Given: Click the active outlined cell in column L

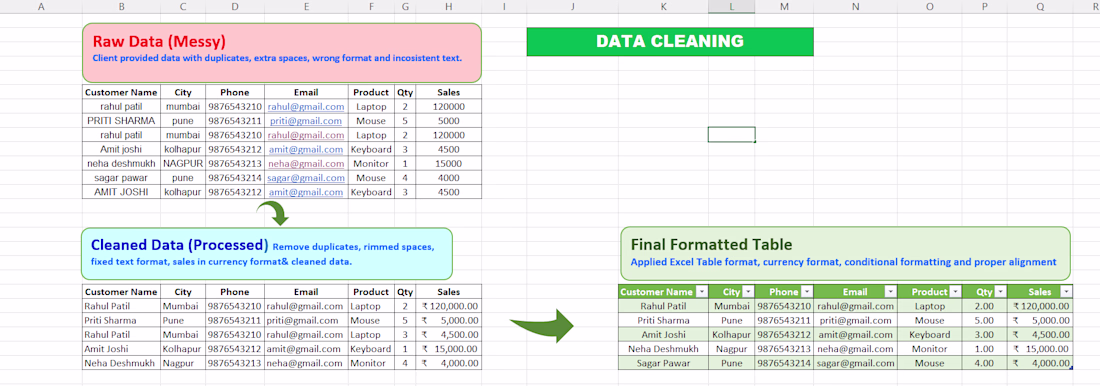Looking at the screenshot, I should coord(732,135).
